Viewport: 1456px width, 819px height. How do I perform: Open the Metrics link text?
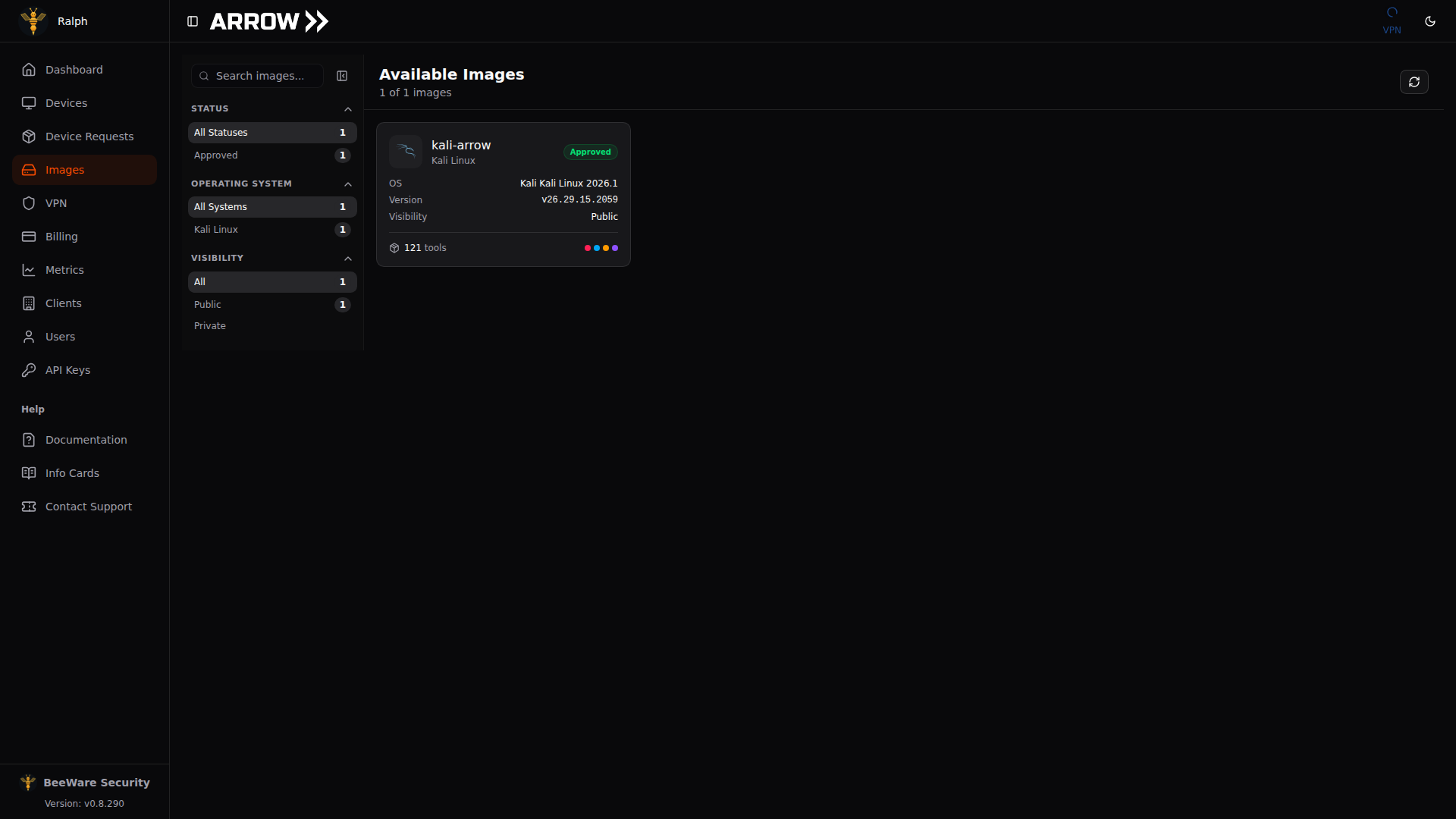tap(64, 270)
